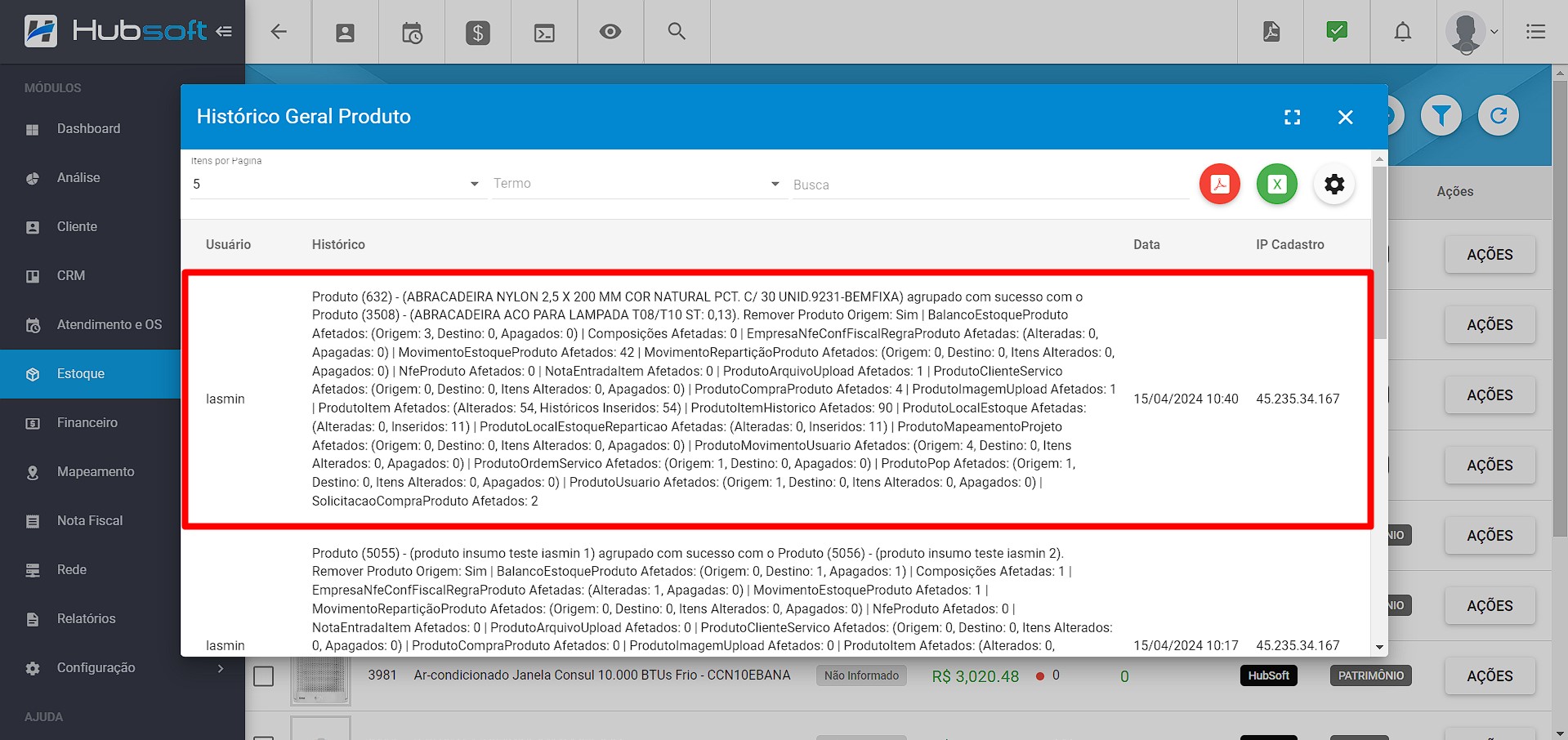
Task: Open the PDF document icon in top bar
Action: point(1271,32)
